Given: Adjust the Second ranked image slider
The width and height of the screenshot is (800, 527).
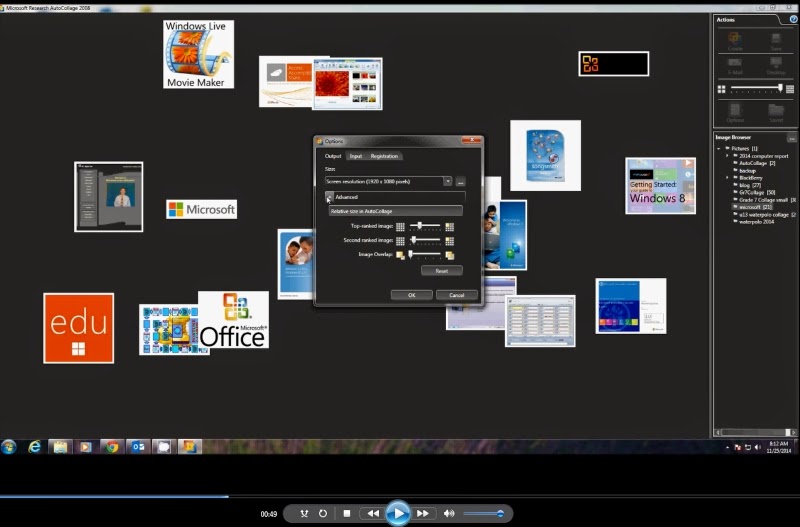Looking at the screenshot, I should coord(424,240).
